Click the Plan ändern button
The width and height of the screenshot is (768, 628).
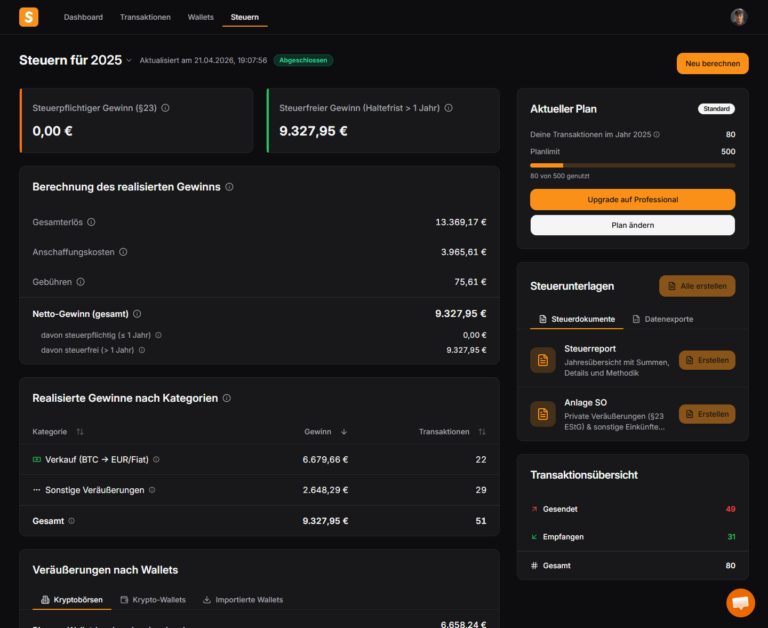(x=633, y=225)
